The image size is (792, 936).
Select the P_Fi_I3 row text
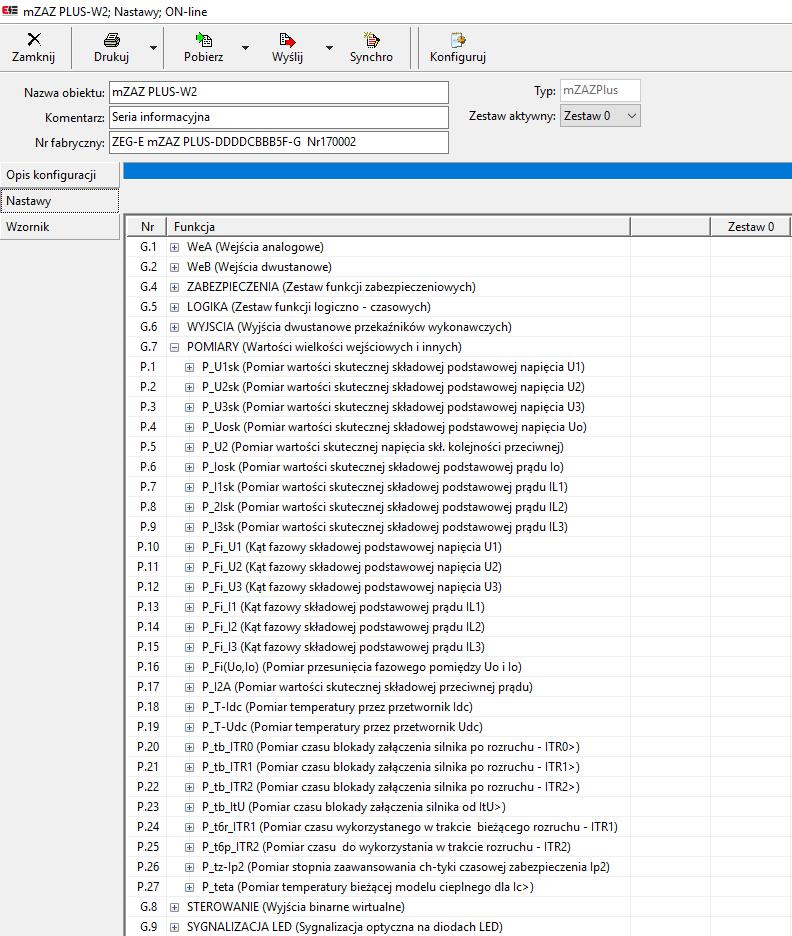(x=343, y=647)
